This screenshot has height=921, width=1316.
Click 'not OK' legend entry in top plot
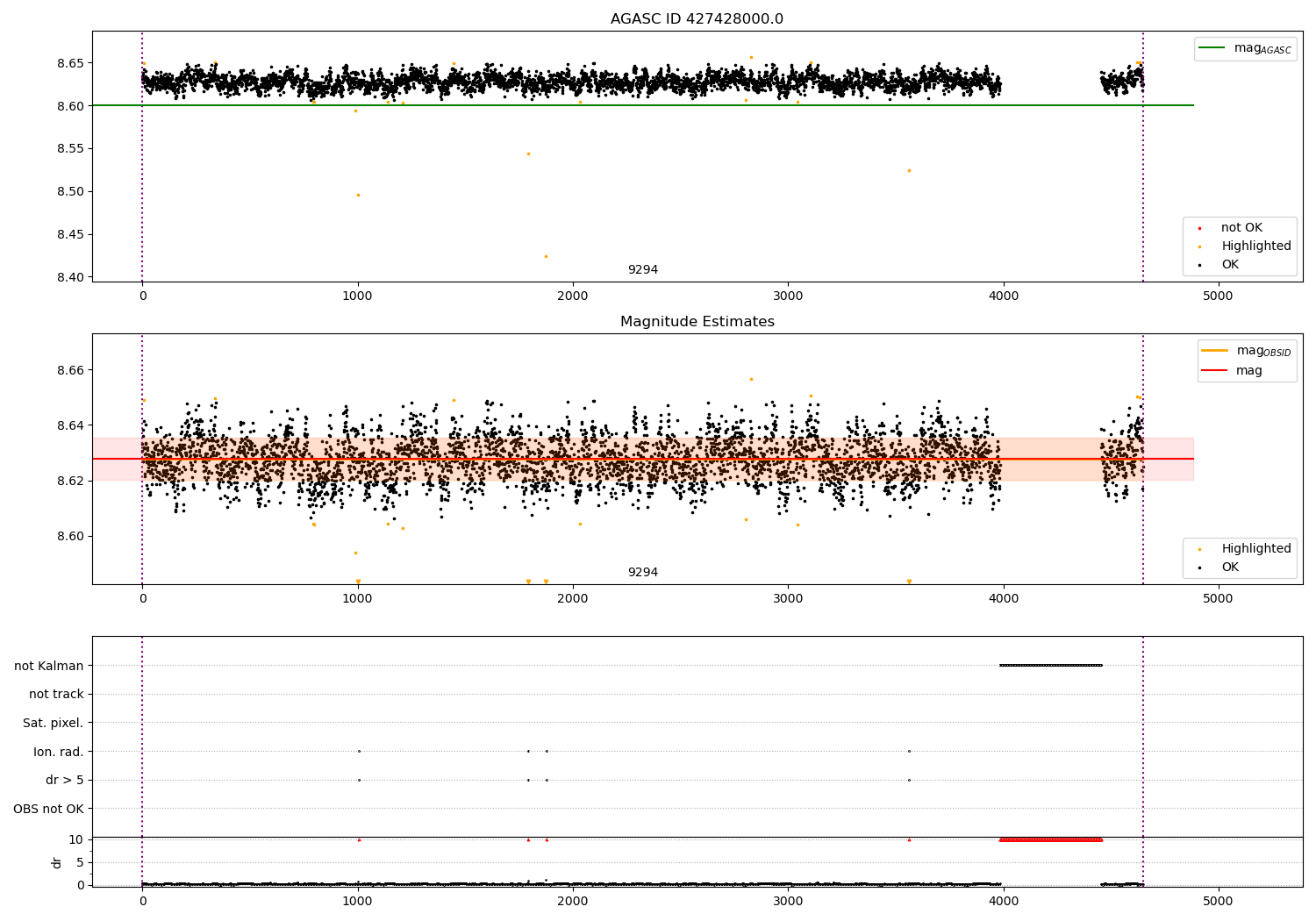point(1241,227)
